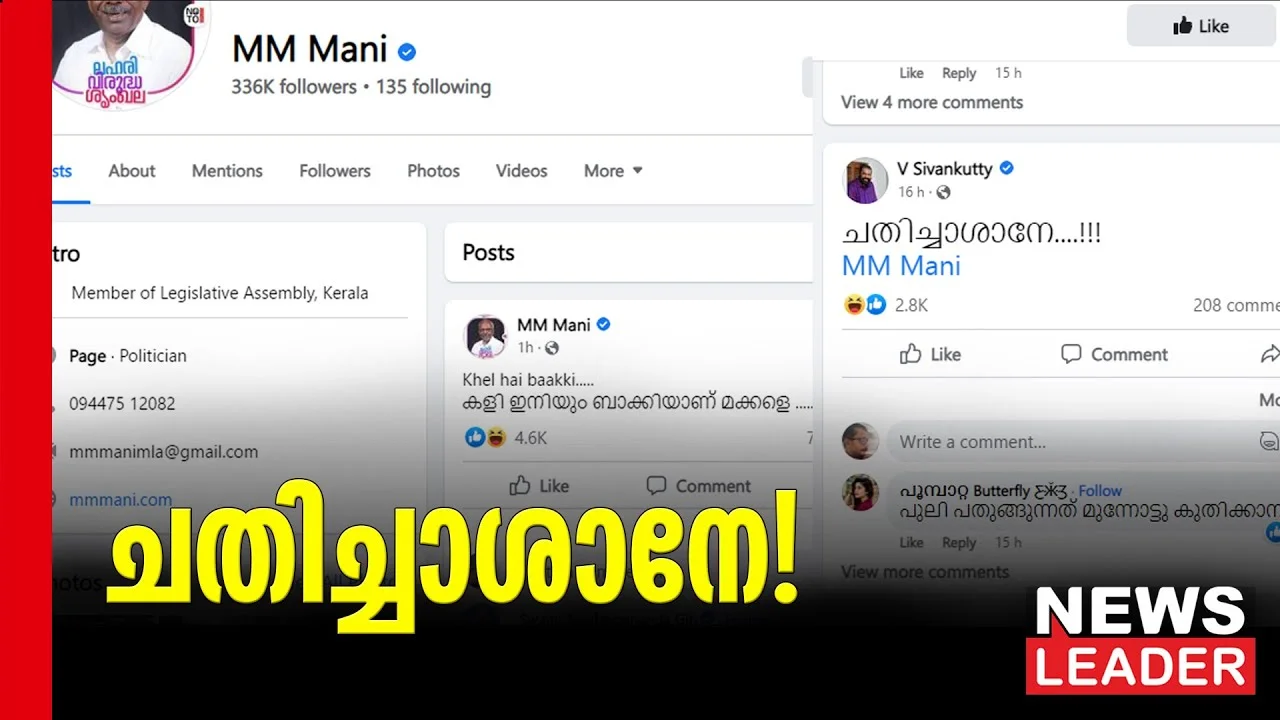This screenshot has width=1280, height=720.
Task: Like V Sivankutty's post with thumbs-up icon
Action: pyautogui.click(x=930, y=354)
